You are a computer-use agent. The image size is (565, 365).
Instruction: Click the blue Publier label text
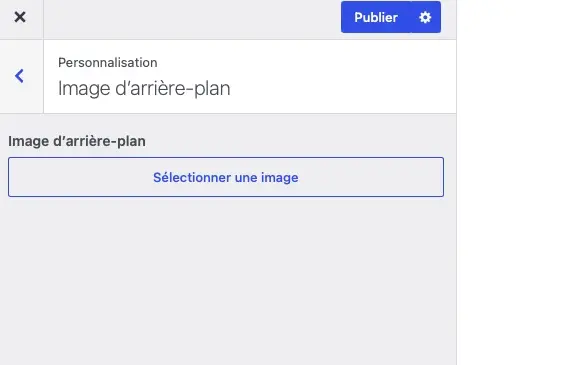[x=376, y=17]
